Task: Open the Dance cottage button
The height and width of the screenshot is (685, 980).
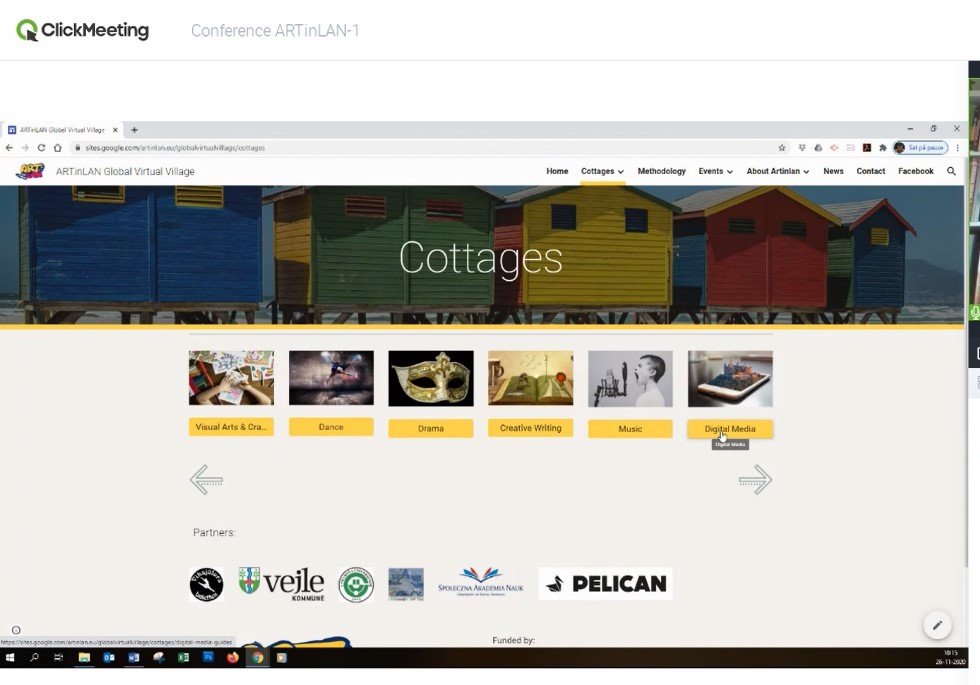Action: pyautogui.click(x=331, y=427)
